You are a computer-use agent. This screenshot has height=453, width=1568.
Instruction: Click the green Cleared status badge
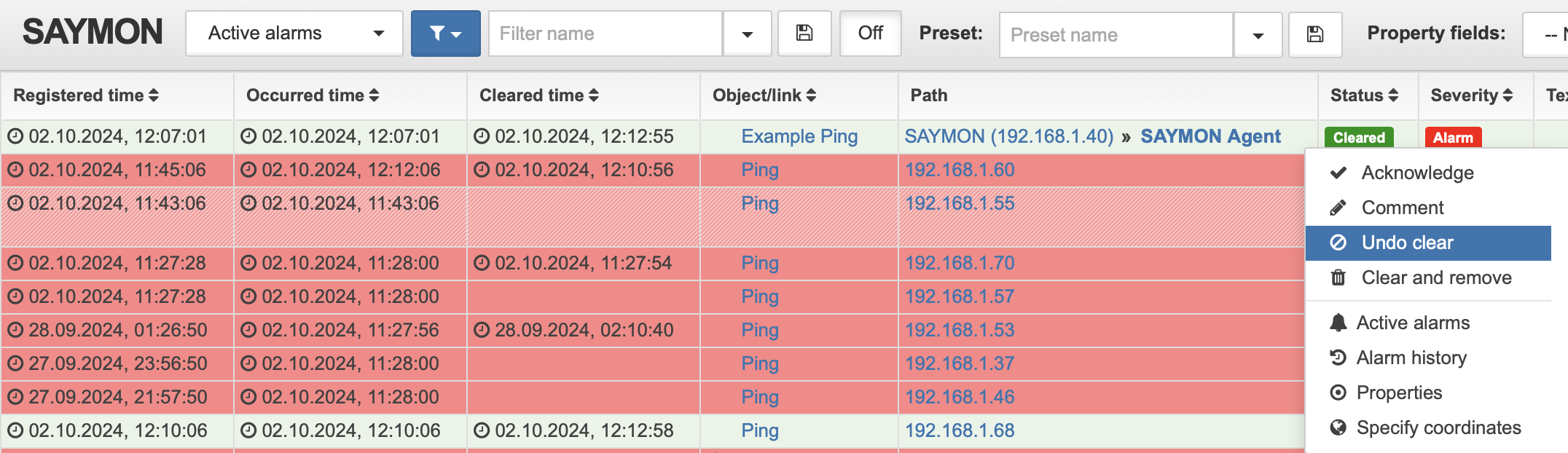pos(1359,137)
